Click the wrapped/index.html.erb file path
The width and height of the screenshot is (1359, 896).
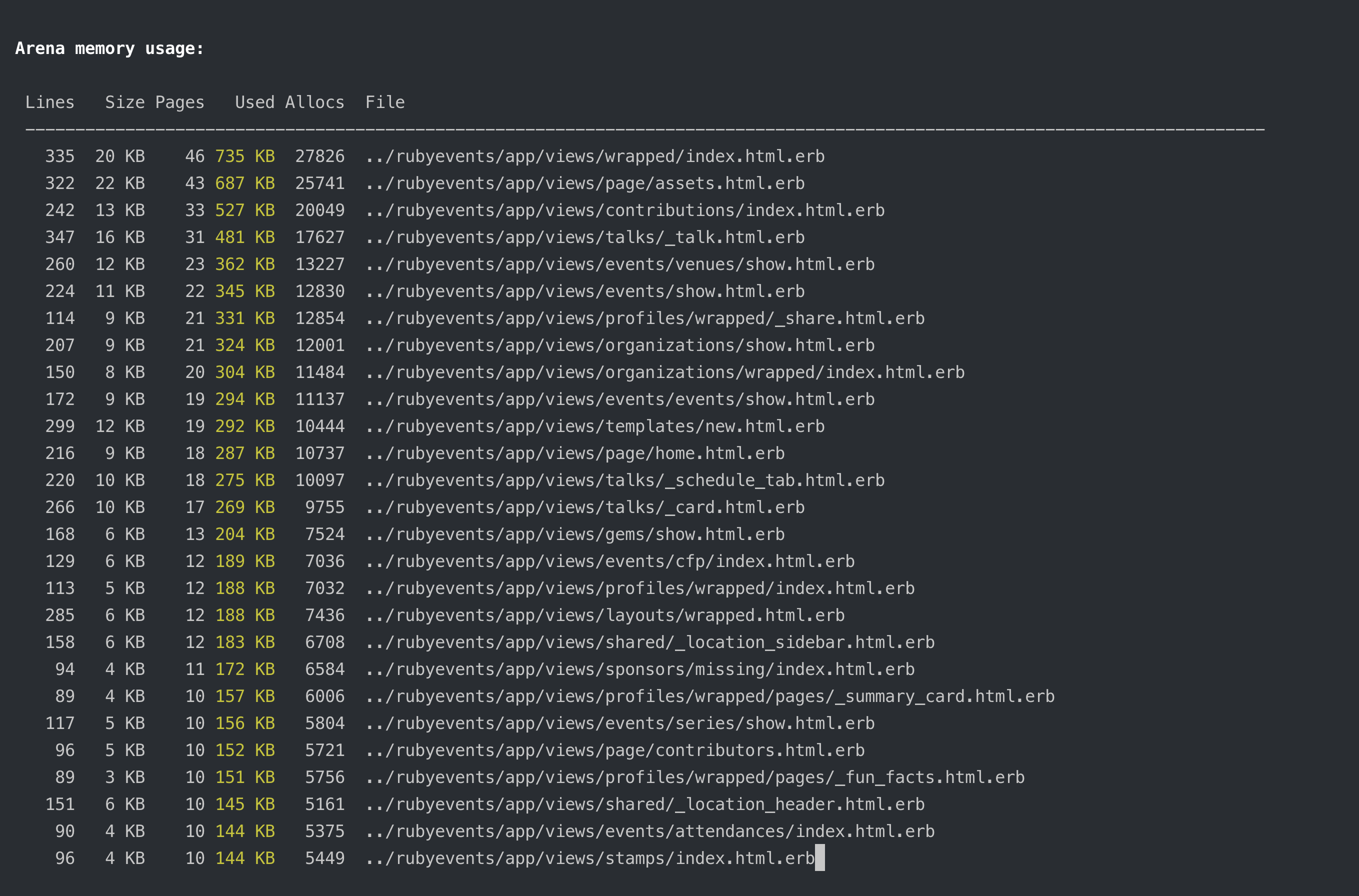pyautogui.click(x=594, y=156)
